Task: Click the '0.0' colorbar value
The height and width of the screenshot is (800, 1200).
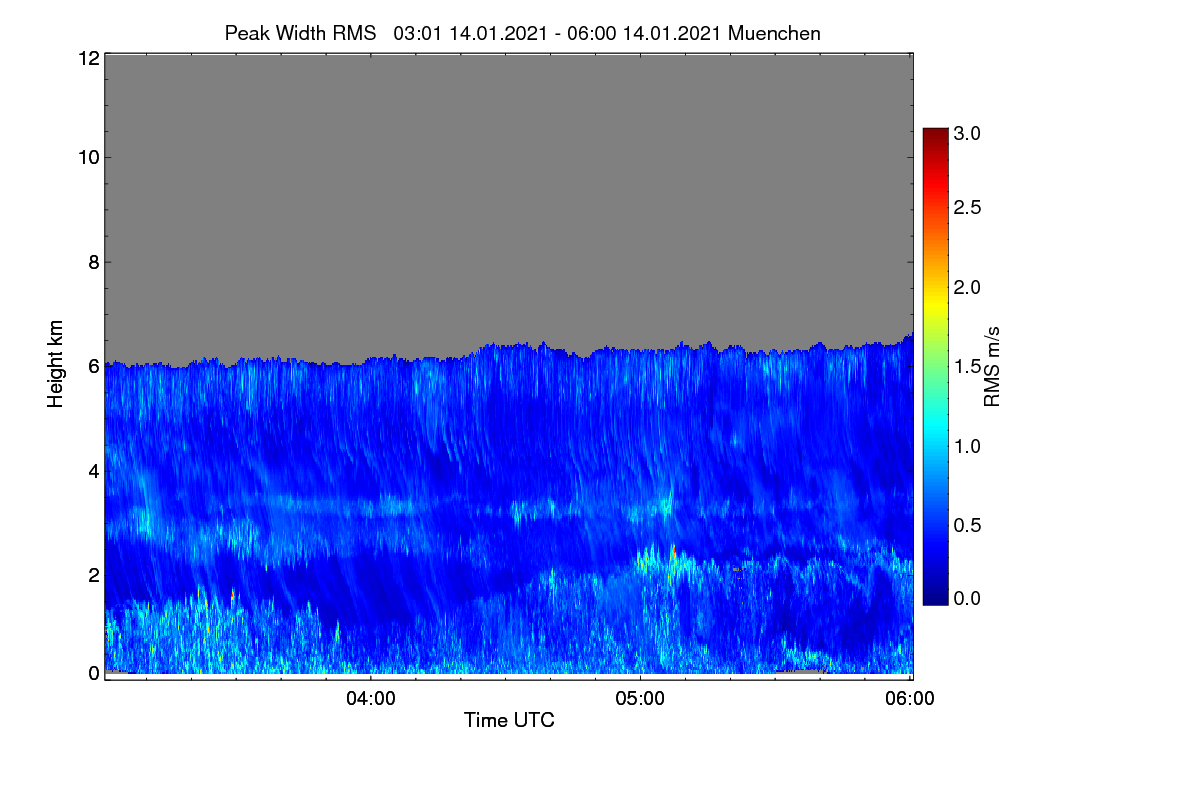Action: (967, 599)
